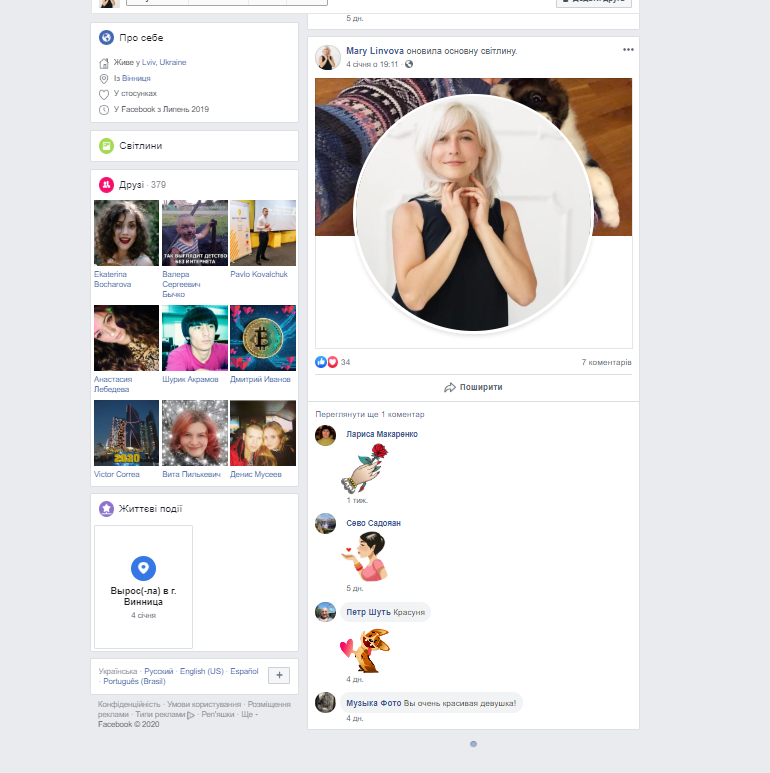Click the 7 коментарів comments count
The height and width of the screenshot is (773, 770).
click(606, 362)
